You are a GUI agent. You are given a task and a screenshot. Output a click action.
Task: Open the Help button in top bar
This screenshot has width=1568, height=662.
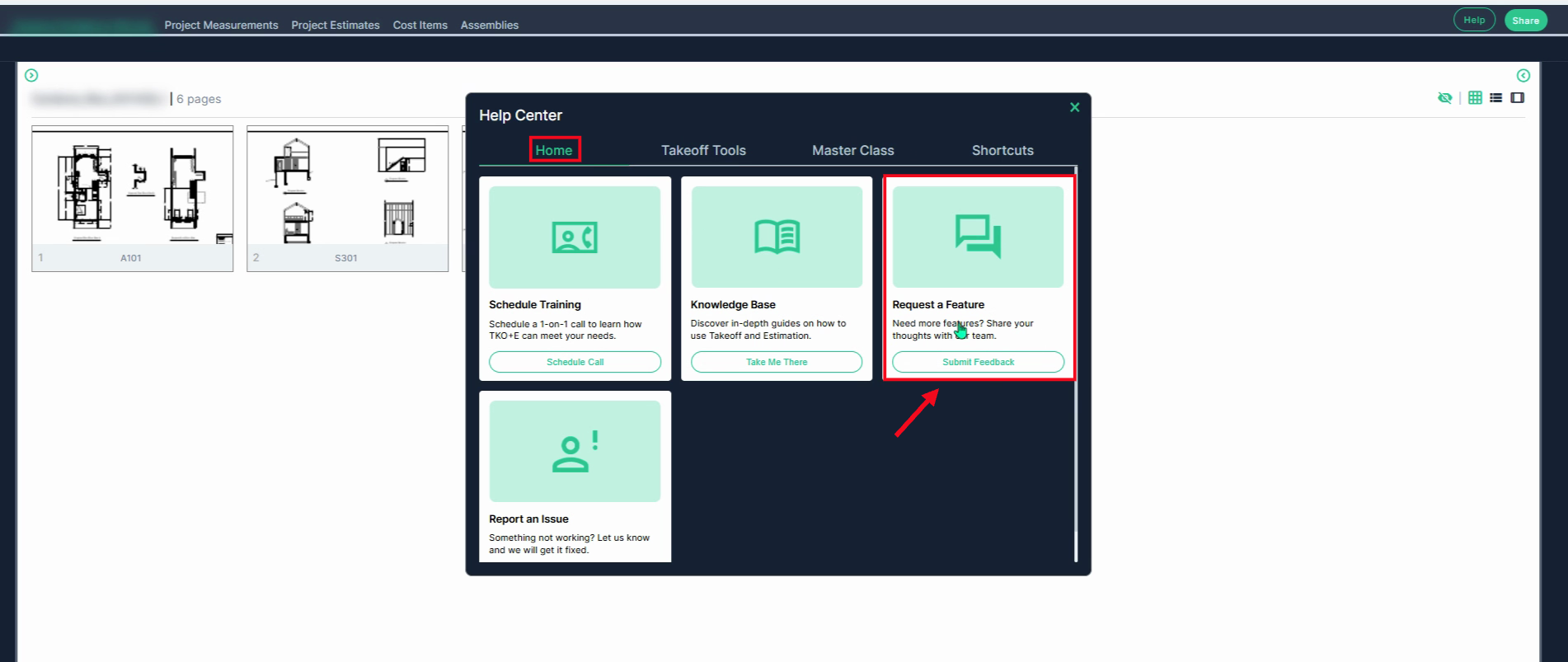1474,21
